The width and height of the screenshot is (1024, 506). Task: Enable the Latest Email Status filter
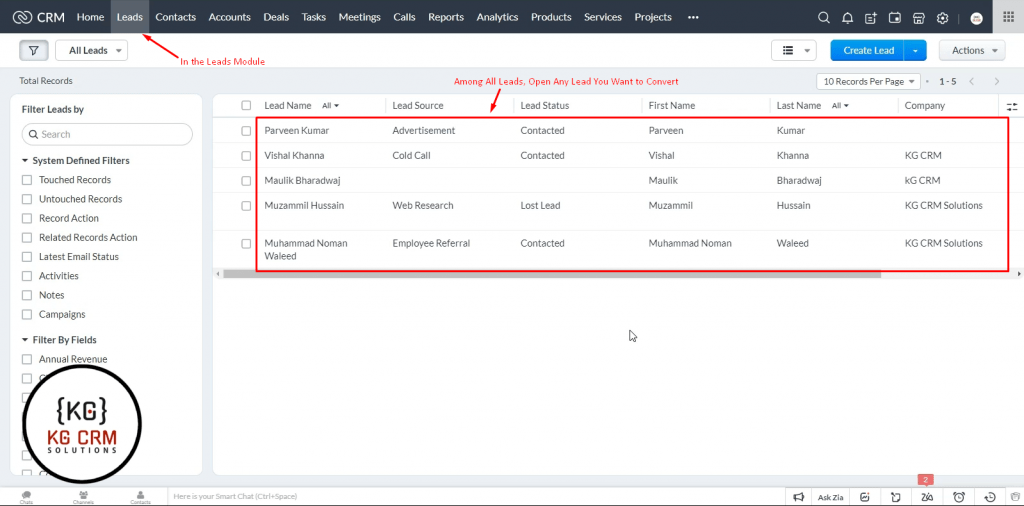pos(27,257)
